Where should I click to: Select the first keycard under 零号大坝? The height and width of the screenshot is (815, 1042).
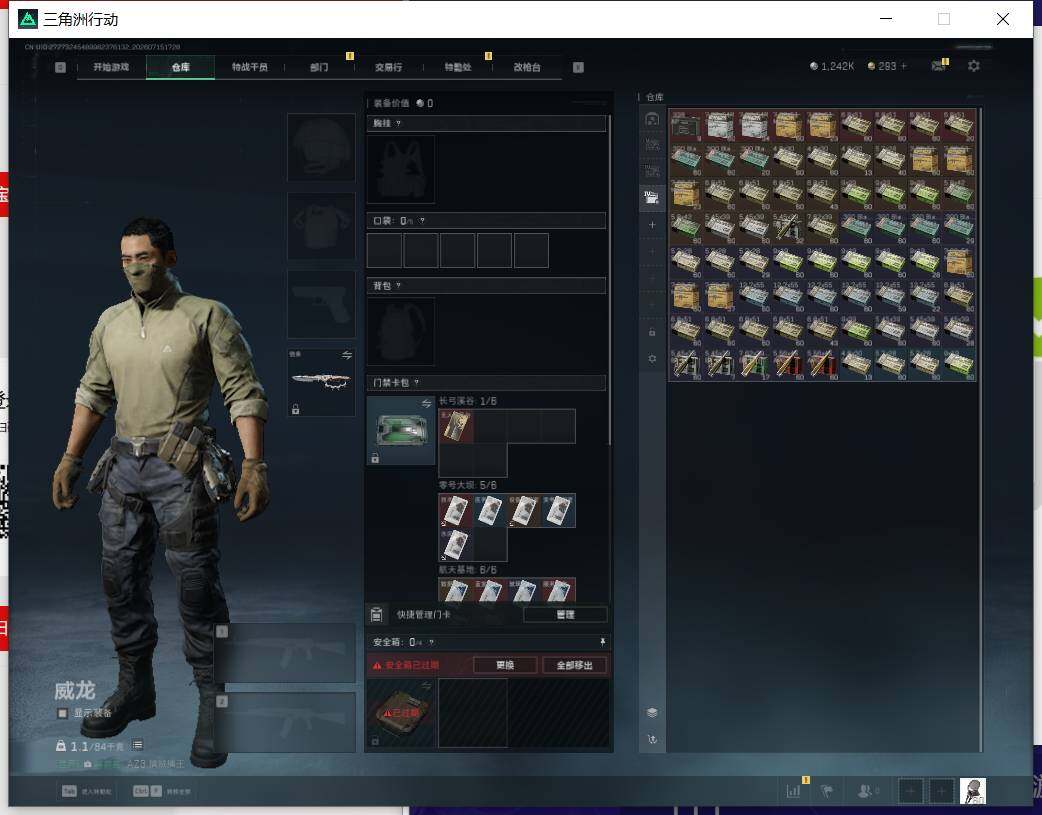(456, 511)
